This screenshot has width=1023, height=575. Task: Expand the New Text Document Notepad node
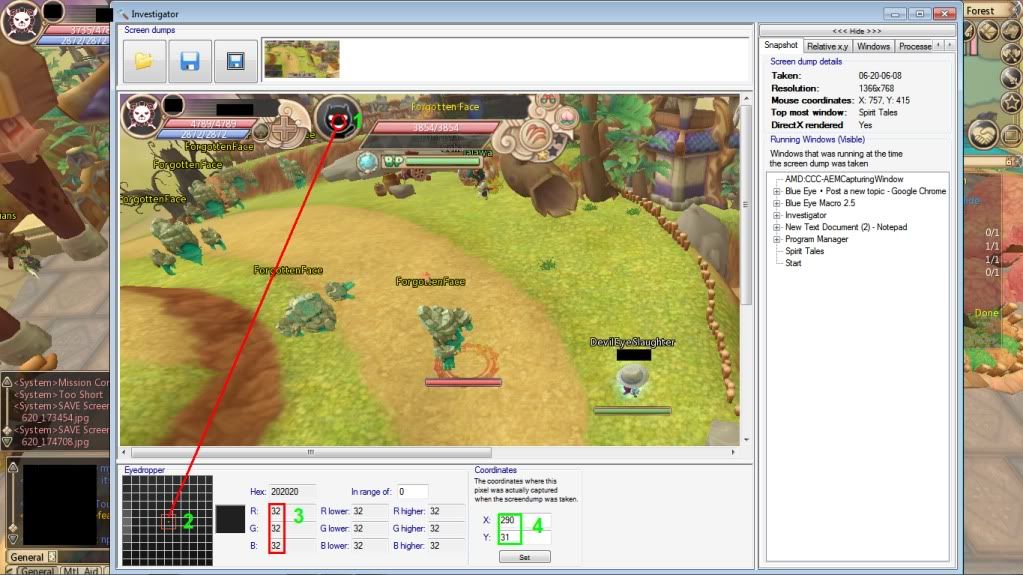click(776, 227)
